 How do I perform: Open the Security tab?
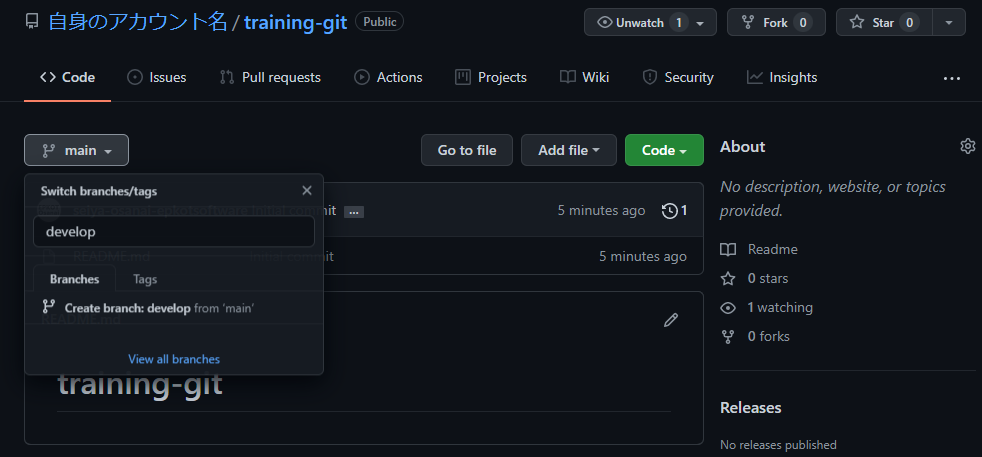(678, 78)
